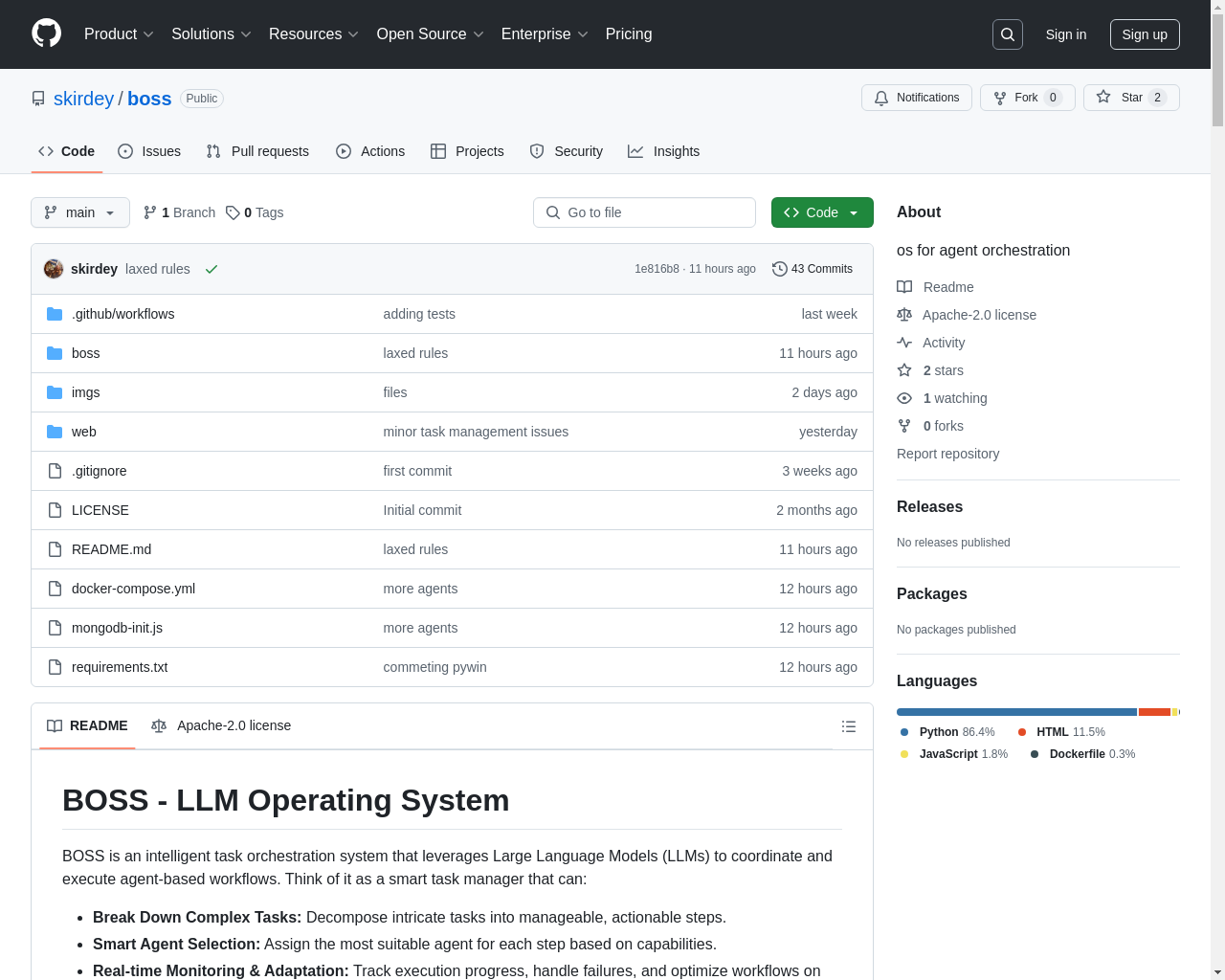Click the Python segment of the languages bar
This screenshot has height=980, width=1225.
[1016, 712]
